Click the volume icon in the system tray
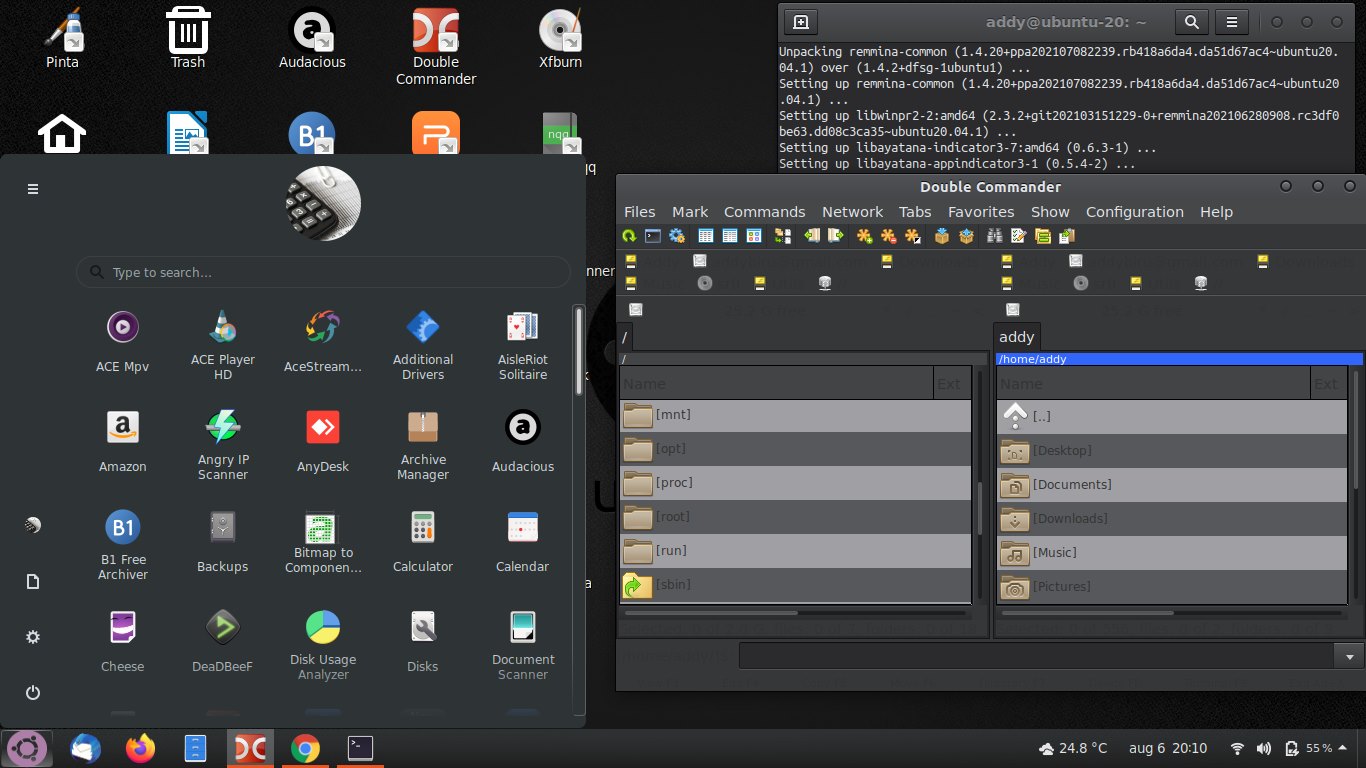This screenshot has height=768, width=1366. tap(1263, 748)
